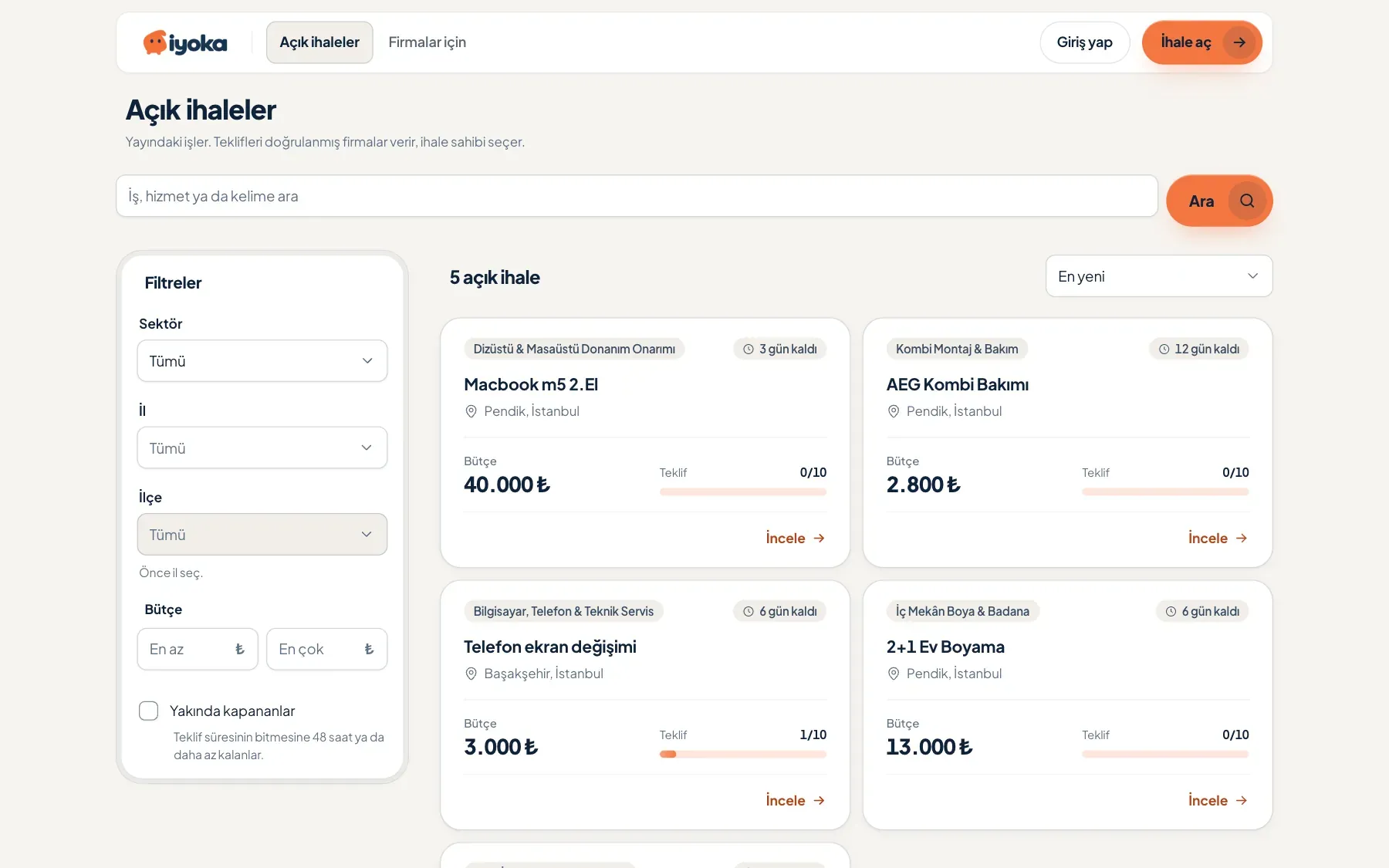Open the İlçe dropdown
Viewport: 1389px width, 868px height.
[262, 534]
